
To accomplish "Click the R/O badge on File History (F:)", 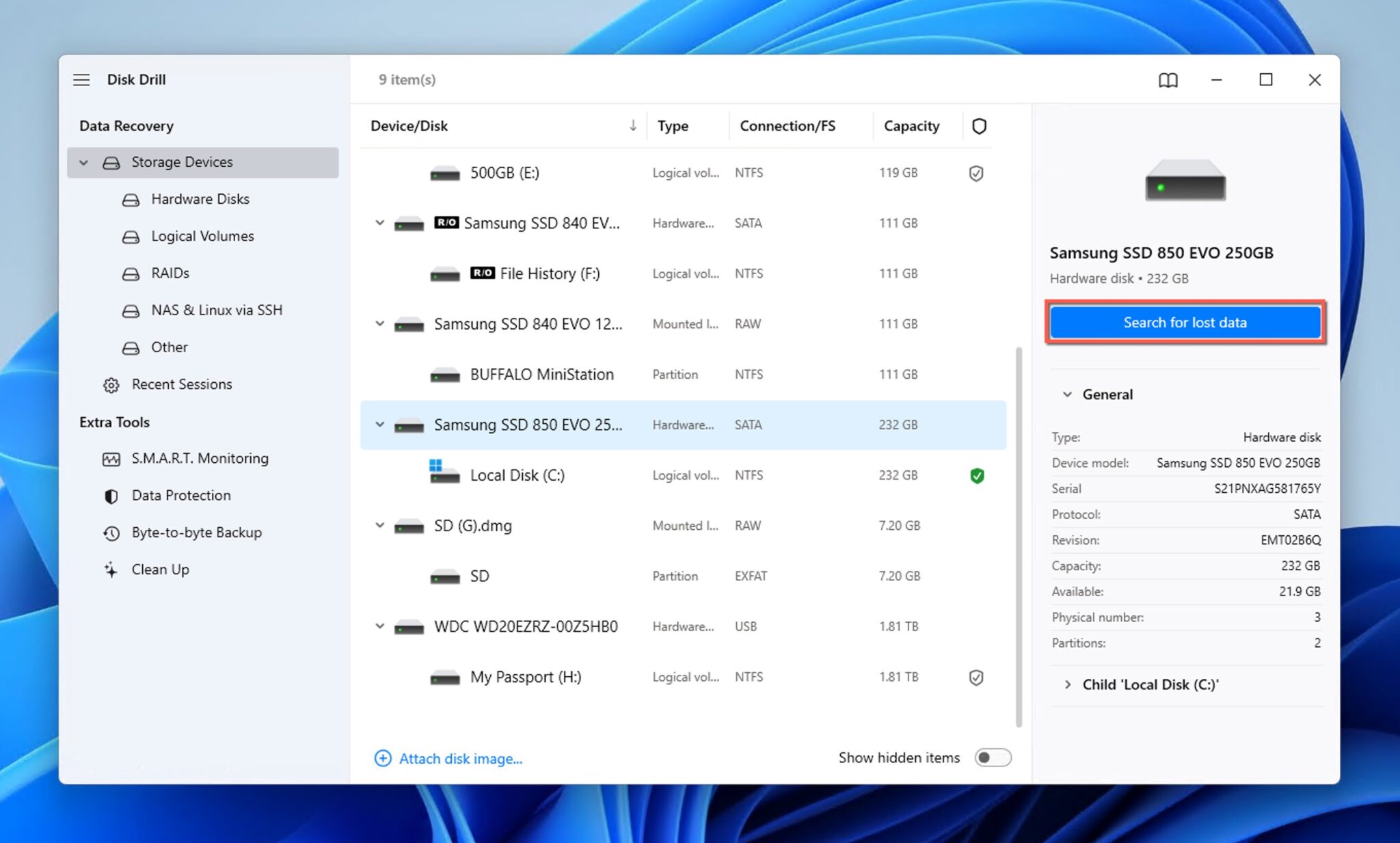I will pyautogui.click(x=482, y=273).
